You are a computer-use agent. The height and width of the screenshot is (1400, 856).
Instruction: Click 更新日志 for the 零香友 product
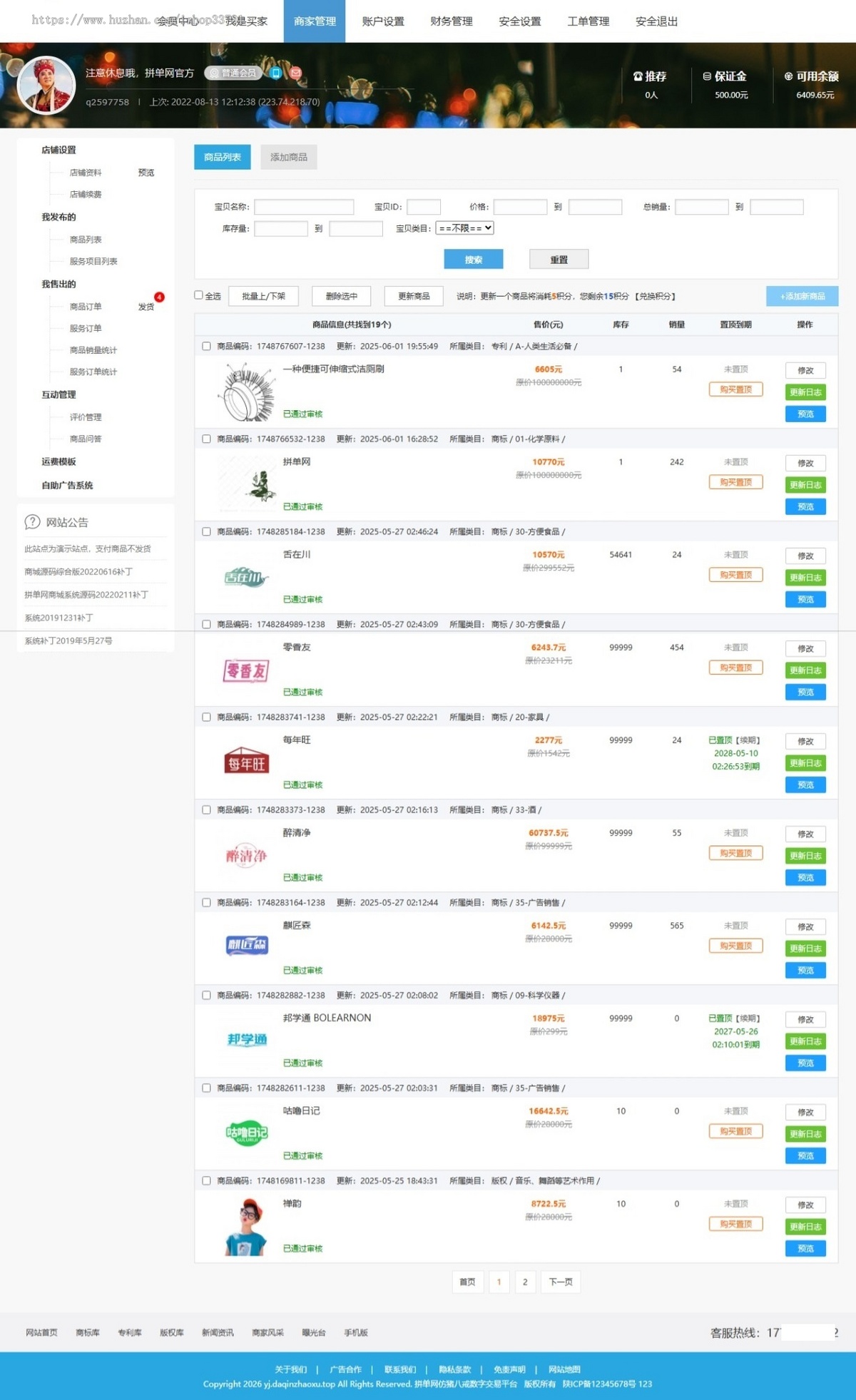click(805, 670)
